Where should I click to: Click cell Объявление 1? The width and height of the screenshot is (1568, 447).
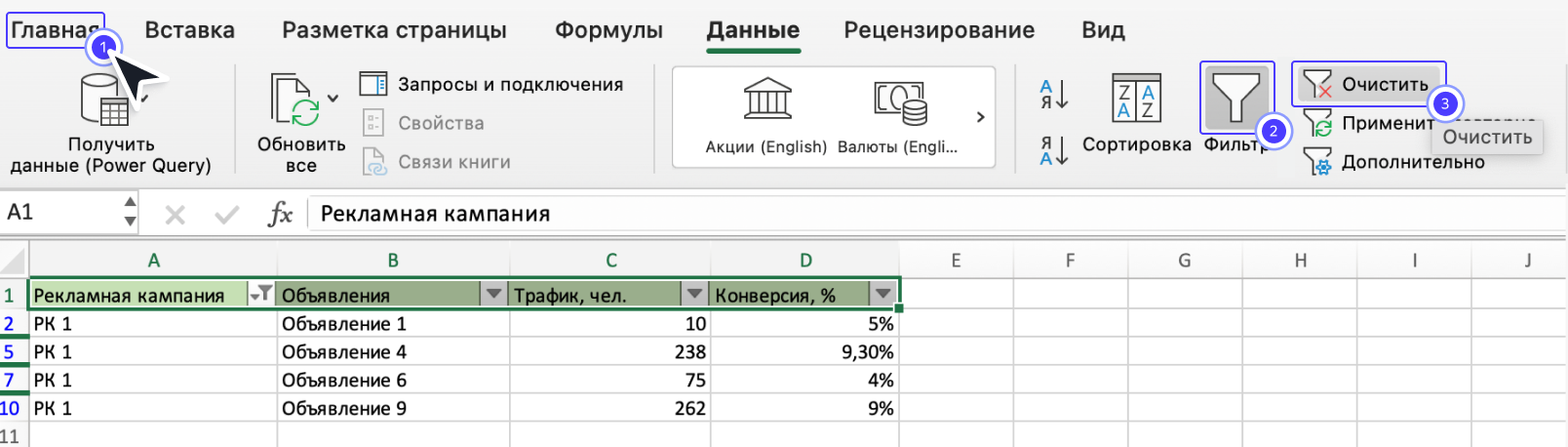point(393,324)
